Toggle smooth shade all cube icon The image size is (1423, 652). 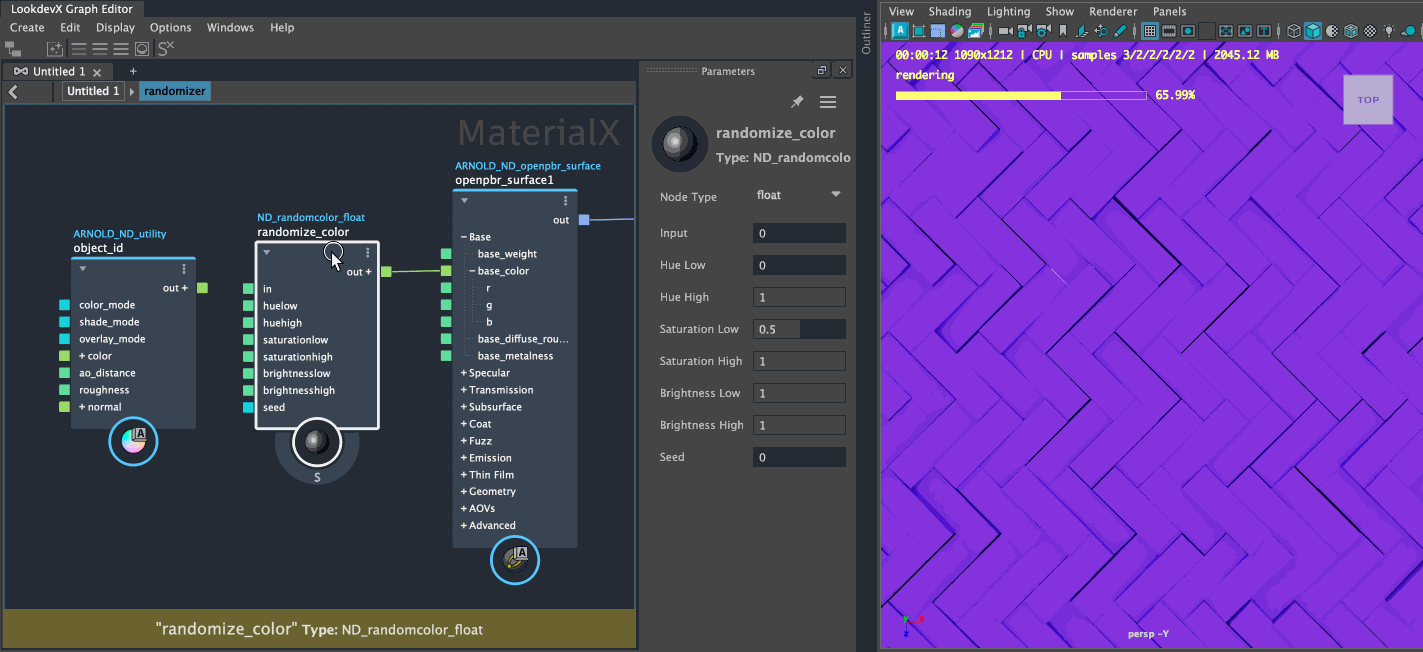click(x=1313, y=31)
